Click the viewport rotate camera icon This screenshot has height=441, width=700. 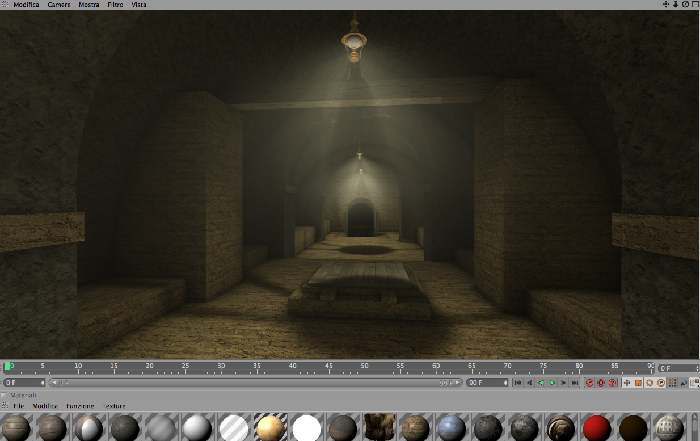click(x=685, y=4)
